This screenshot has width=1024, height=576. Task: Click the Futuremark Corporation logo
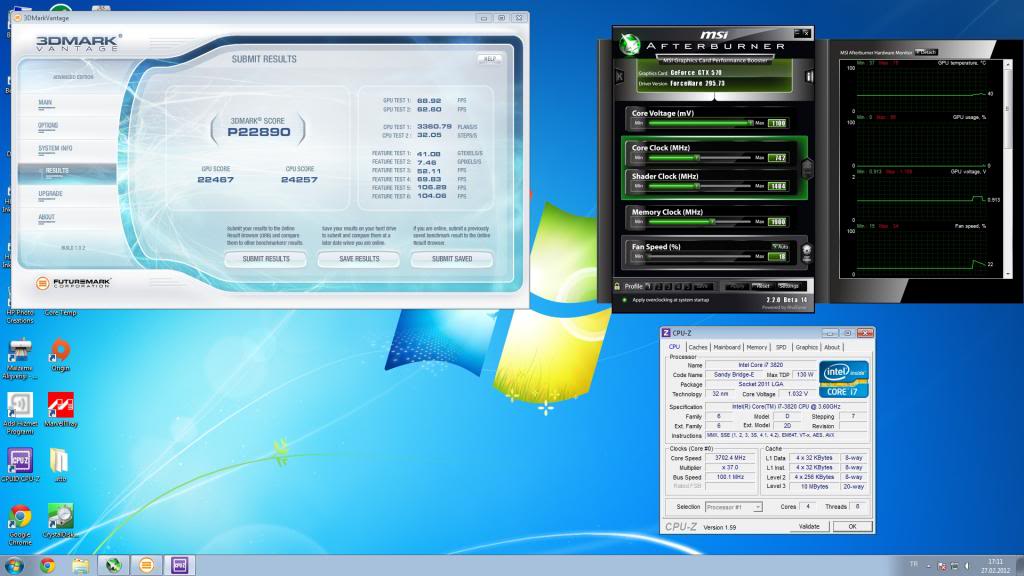73,283
